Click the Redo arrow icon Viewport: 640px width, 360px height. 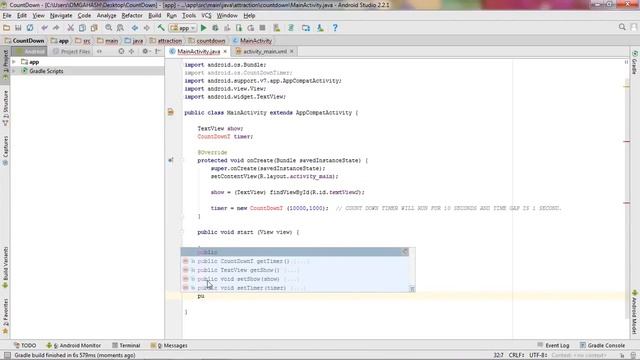[x=56, y=28]
